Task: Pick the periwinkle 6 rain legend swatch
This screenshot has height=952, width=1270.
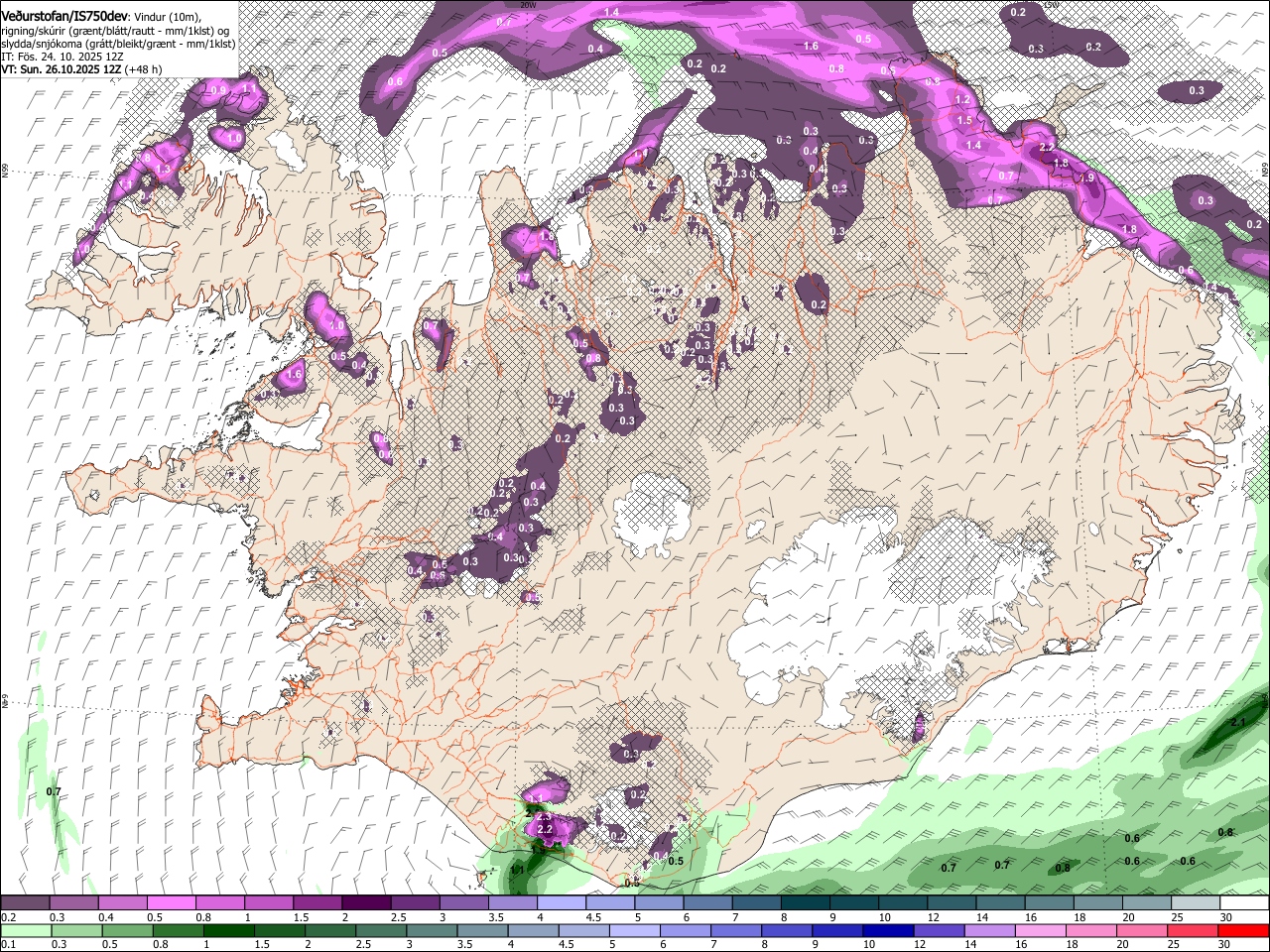Action: [x=687, y=930]
